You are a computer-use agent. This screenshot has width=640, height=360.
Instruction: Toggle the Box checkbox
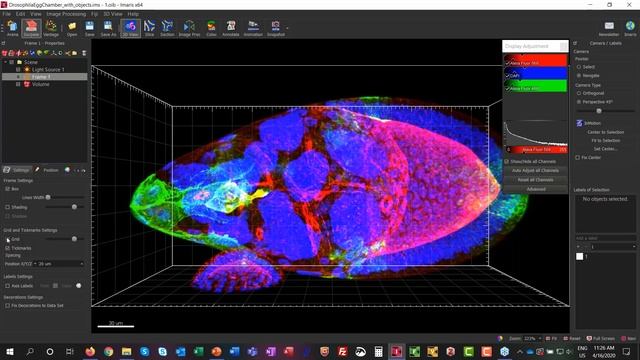point(7,189)
